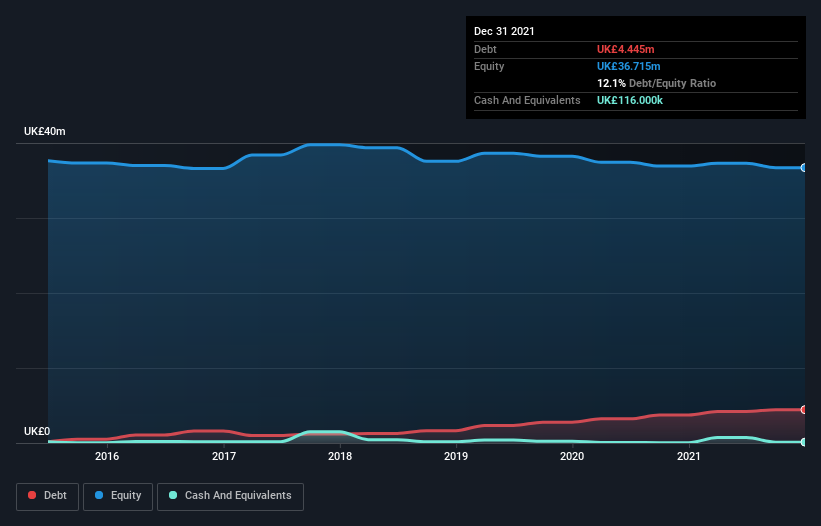
Task: Click the red Debt legend dot
Action: coord(32,495)
